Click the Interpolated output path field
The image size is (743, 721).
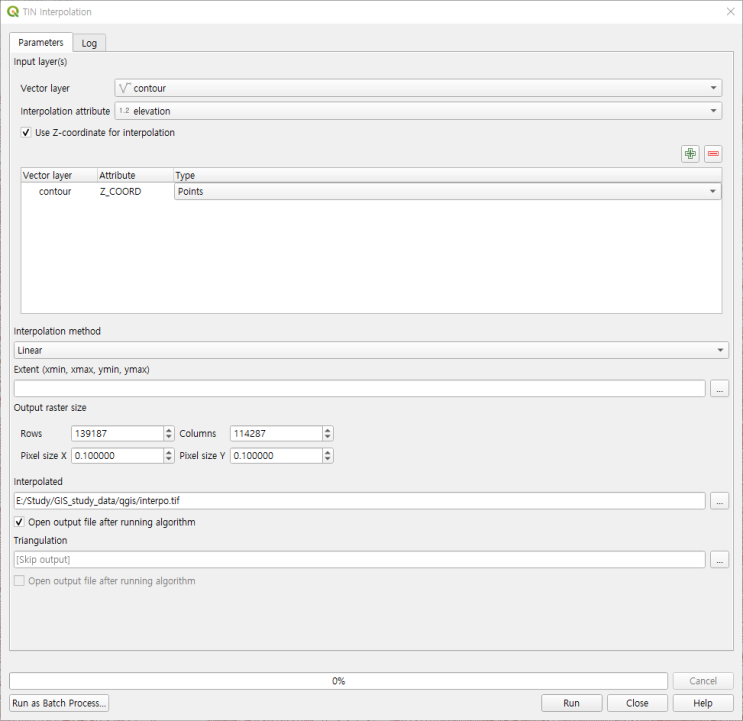360,501
